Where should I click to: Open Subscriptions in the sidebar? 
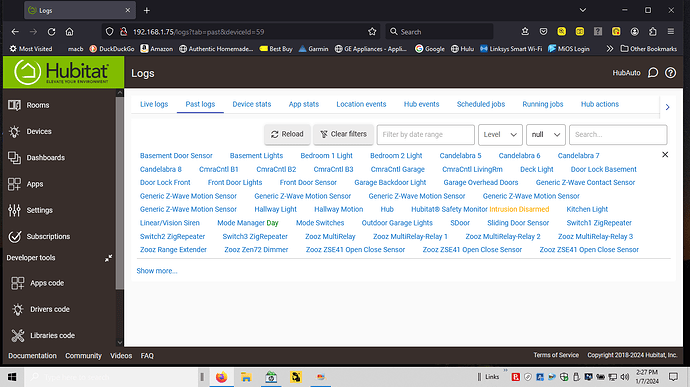point(39,236)
